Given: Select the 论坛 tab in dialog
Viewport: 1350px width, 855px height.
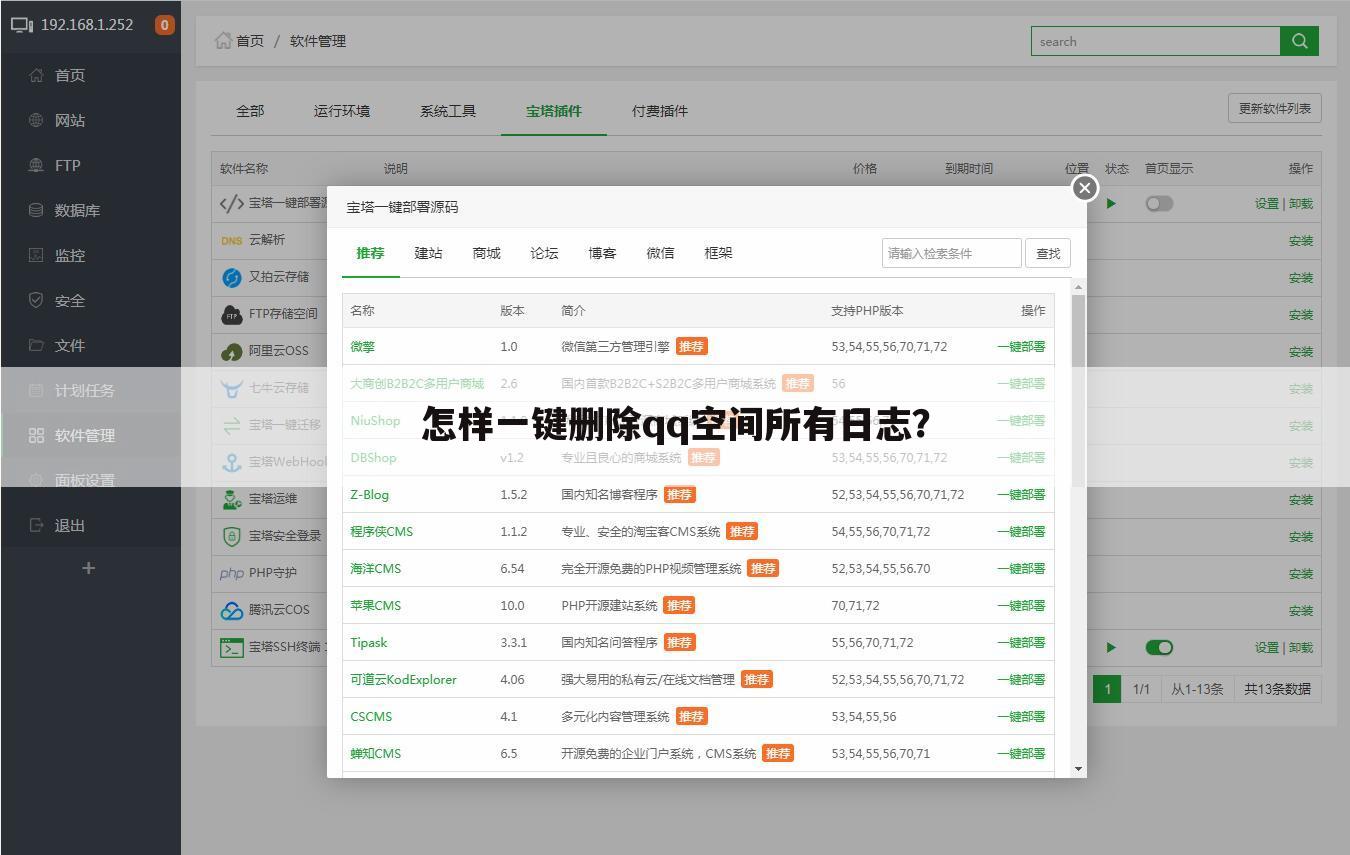Looking at the screenshot, I should [544, 253].
